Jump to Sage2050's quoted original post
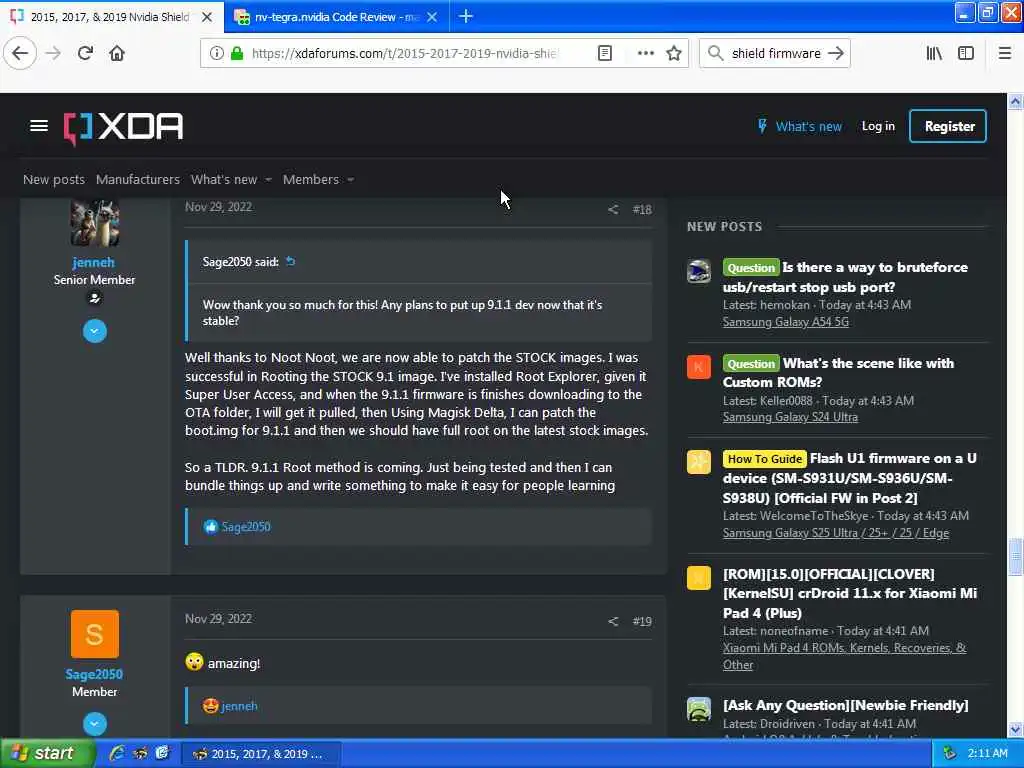This screenshot has height=768, width=1024. click(291, 261)
